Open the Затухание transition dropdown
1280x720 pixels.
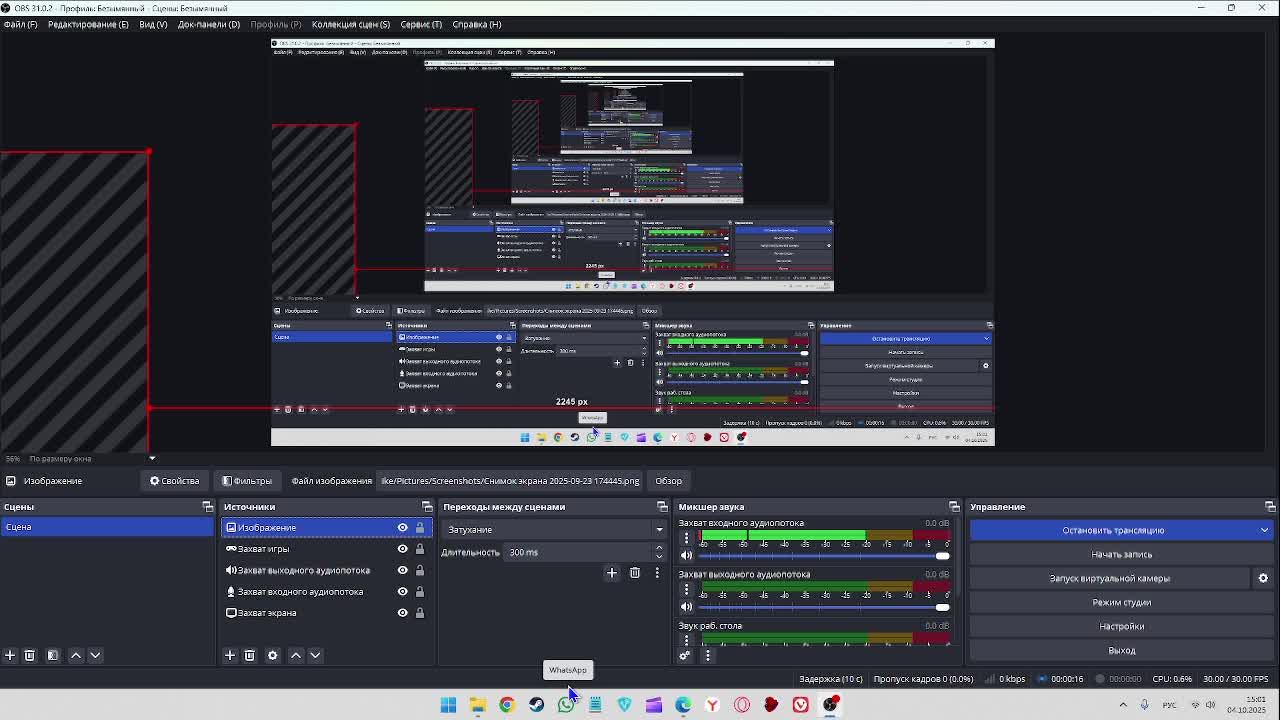coord(555,530)
